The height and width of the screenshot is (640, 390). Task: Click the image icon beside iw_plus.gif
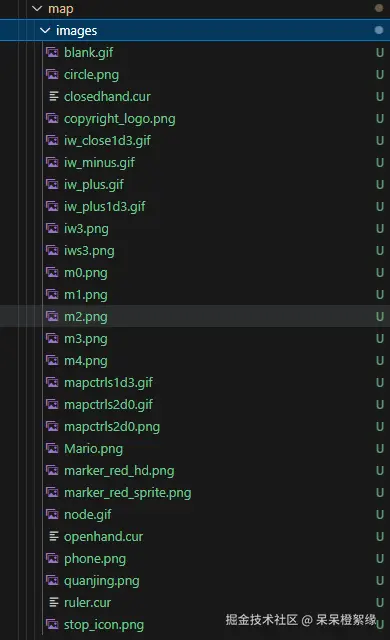pyautogui.click(x=52, y=184)
